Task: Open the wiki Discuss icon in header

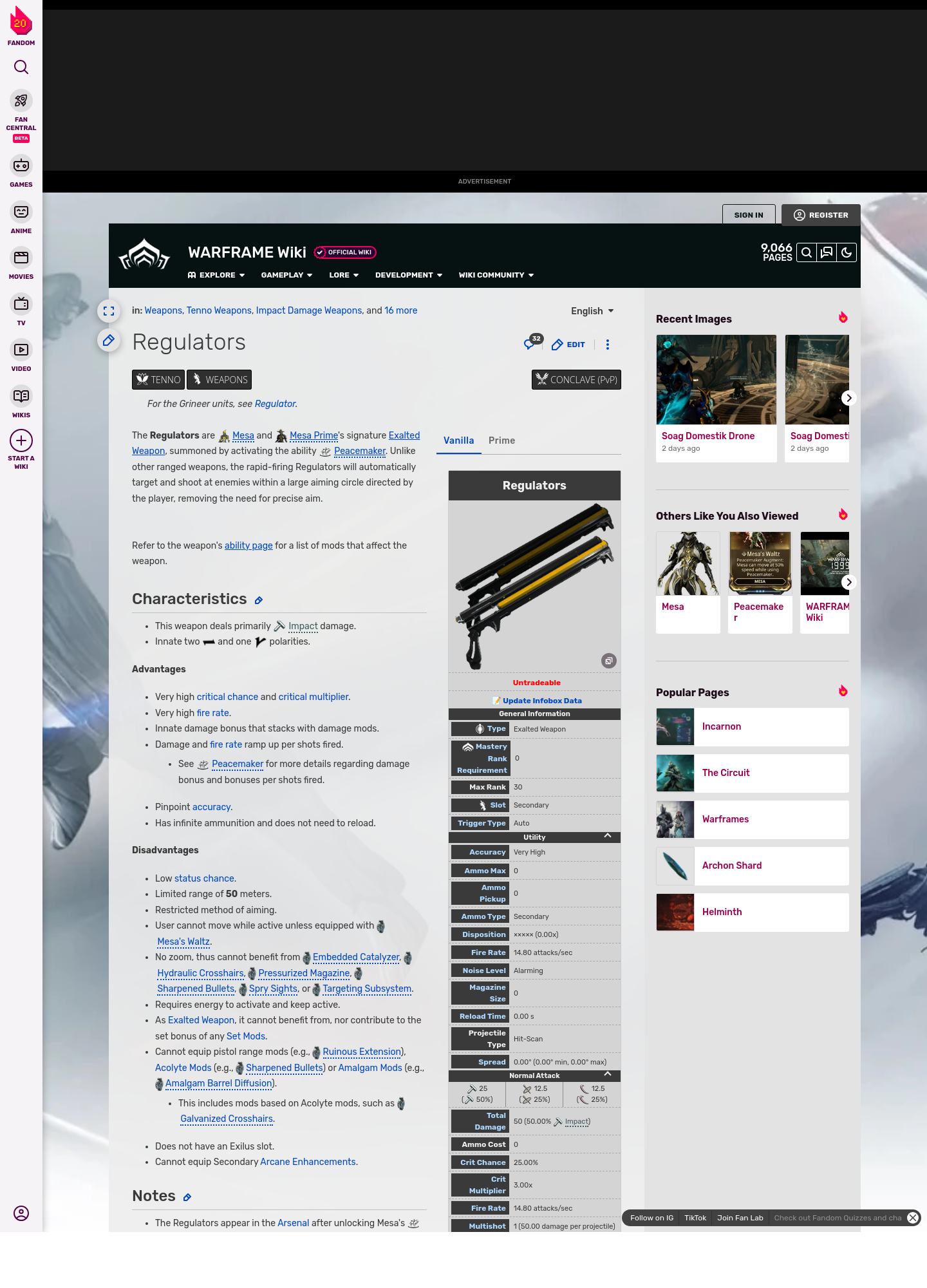Action: (x=827, y=252)
